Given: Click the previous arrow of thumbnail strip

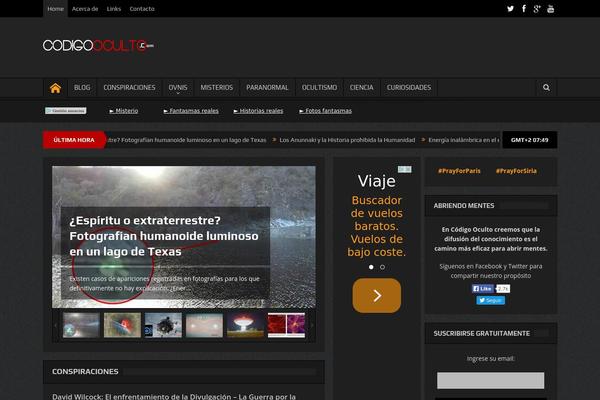Looking at the screenshot, I should click(56, 325).
